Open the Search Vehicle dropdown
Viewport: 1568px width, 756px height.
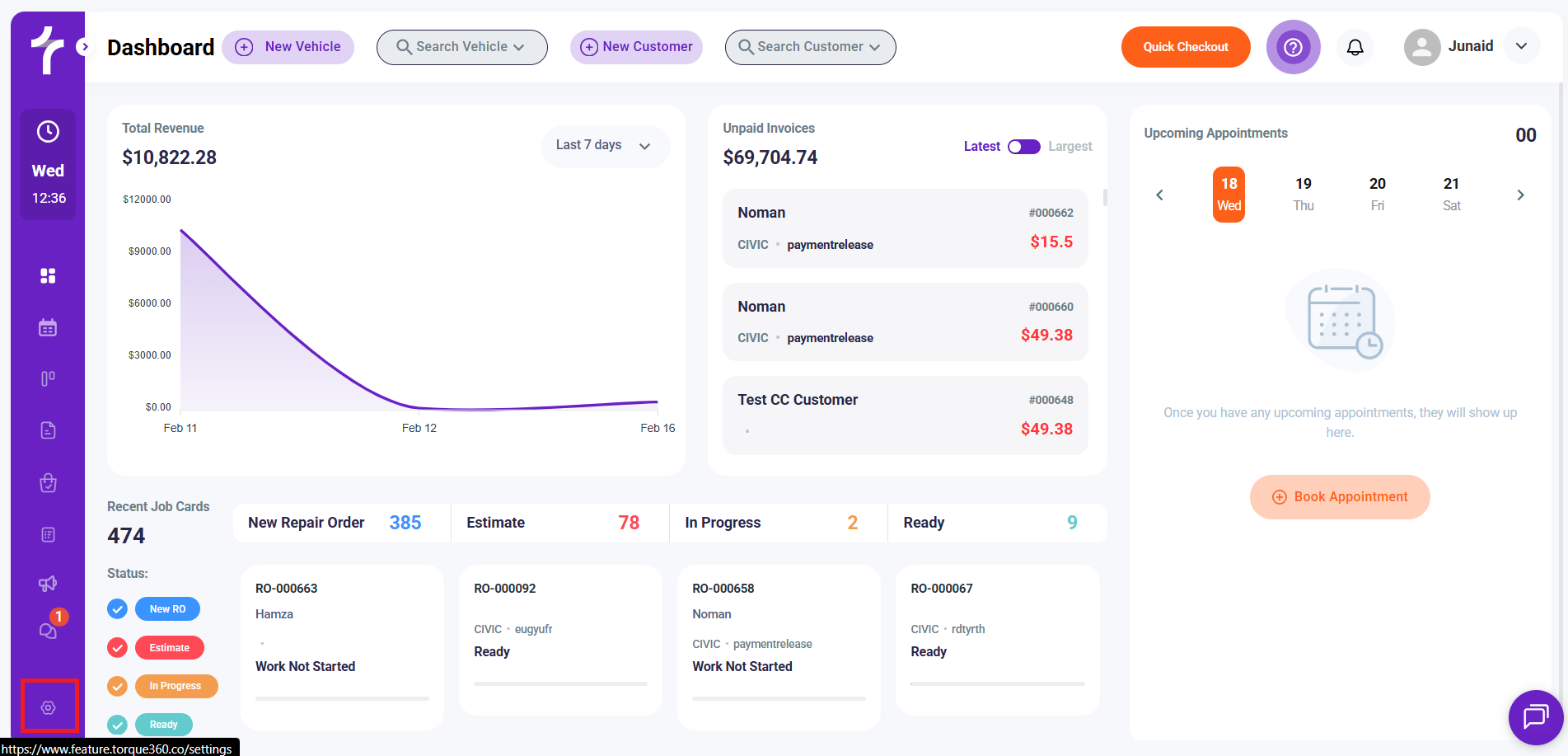(461, 47)
